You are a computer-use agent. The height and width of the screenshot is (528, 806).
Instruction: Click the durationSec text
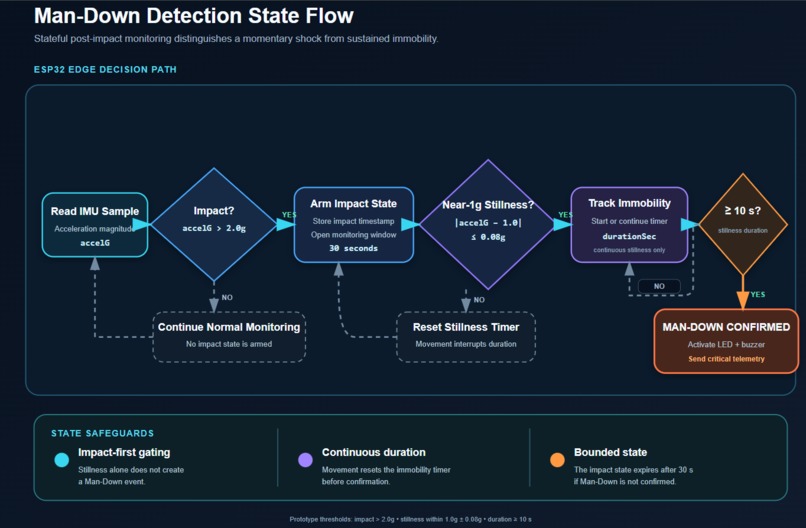click(629, 236)
